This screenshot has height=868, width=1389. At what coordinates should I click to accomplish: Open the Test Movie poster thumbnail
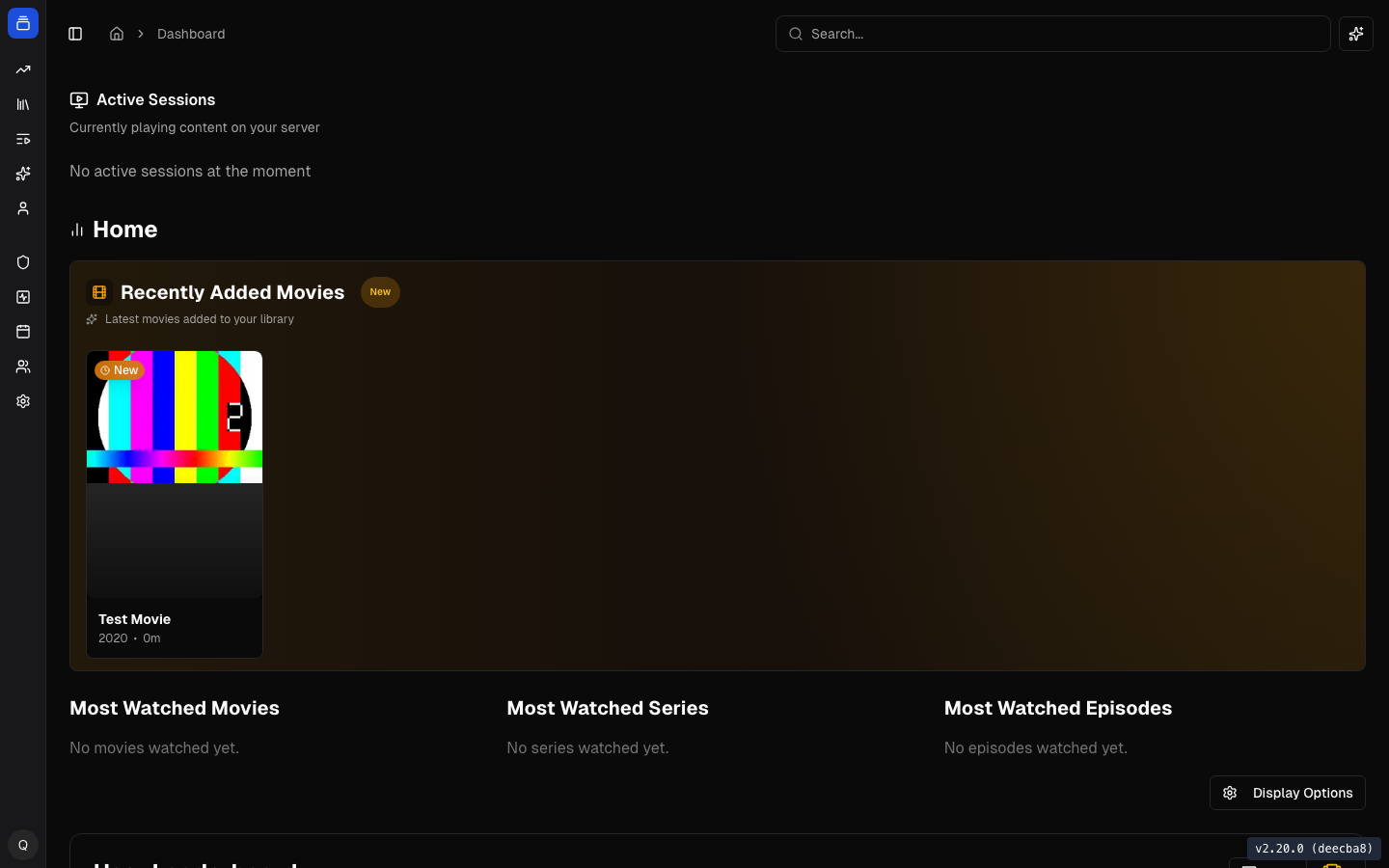coord(175,474)
